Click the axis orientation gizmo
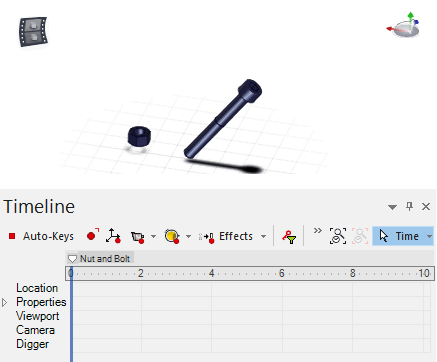This screenshot has width=437, height=362. [x=404, y=25]
